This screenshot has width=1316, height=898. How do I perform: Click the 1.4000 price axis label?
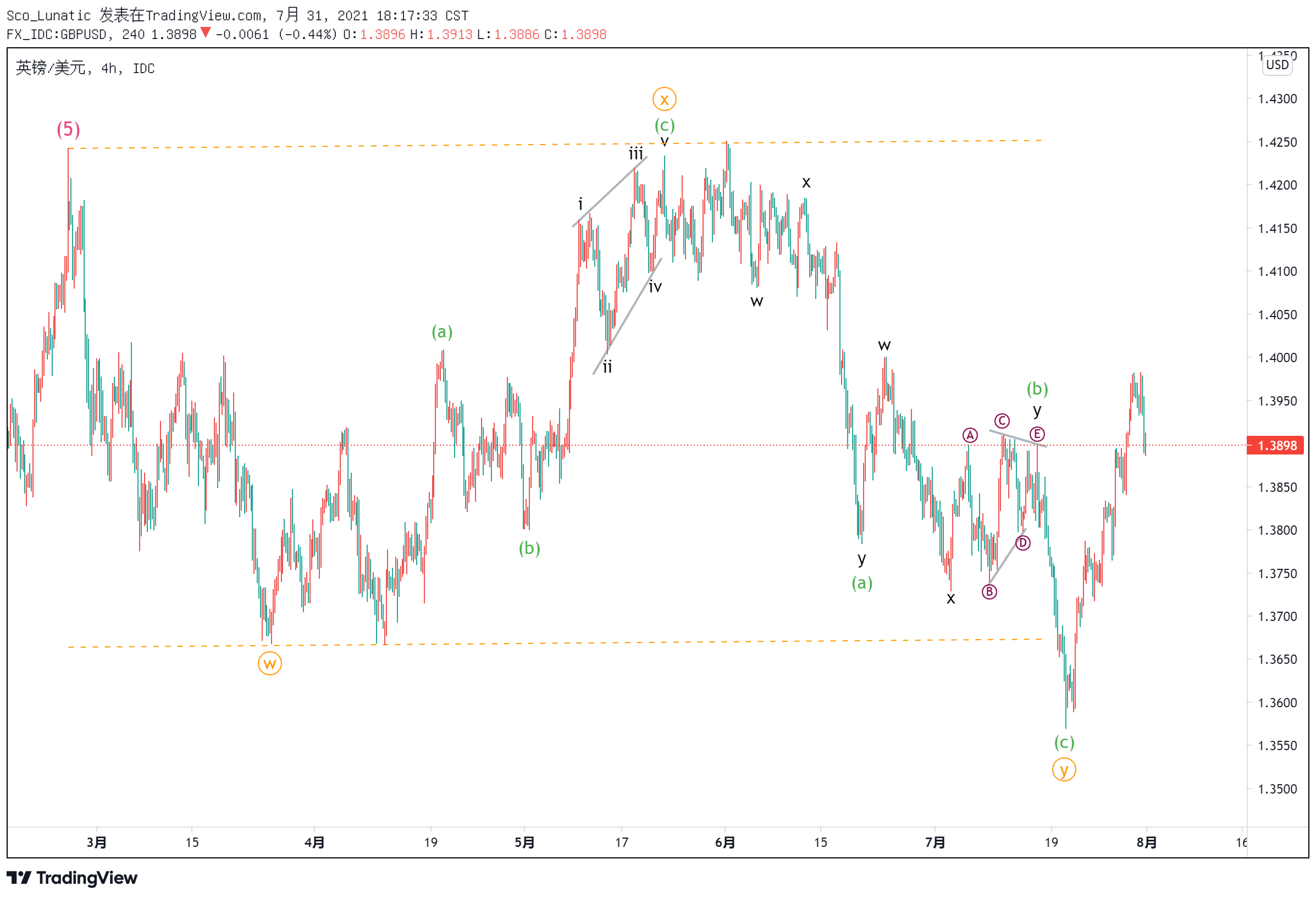coord(1278,357)
